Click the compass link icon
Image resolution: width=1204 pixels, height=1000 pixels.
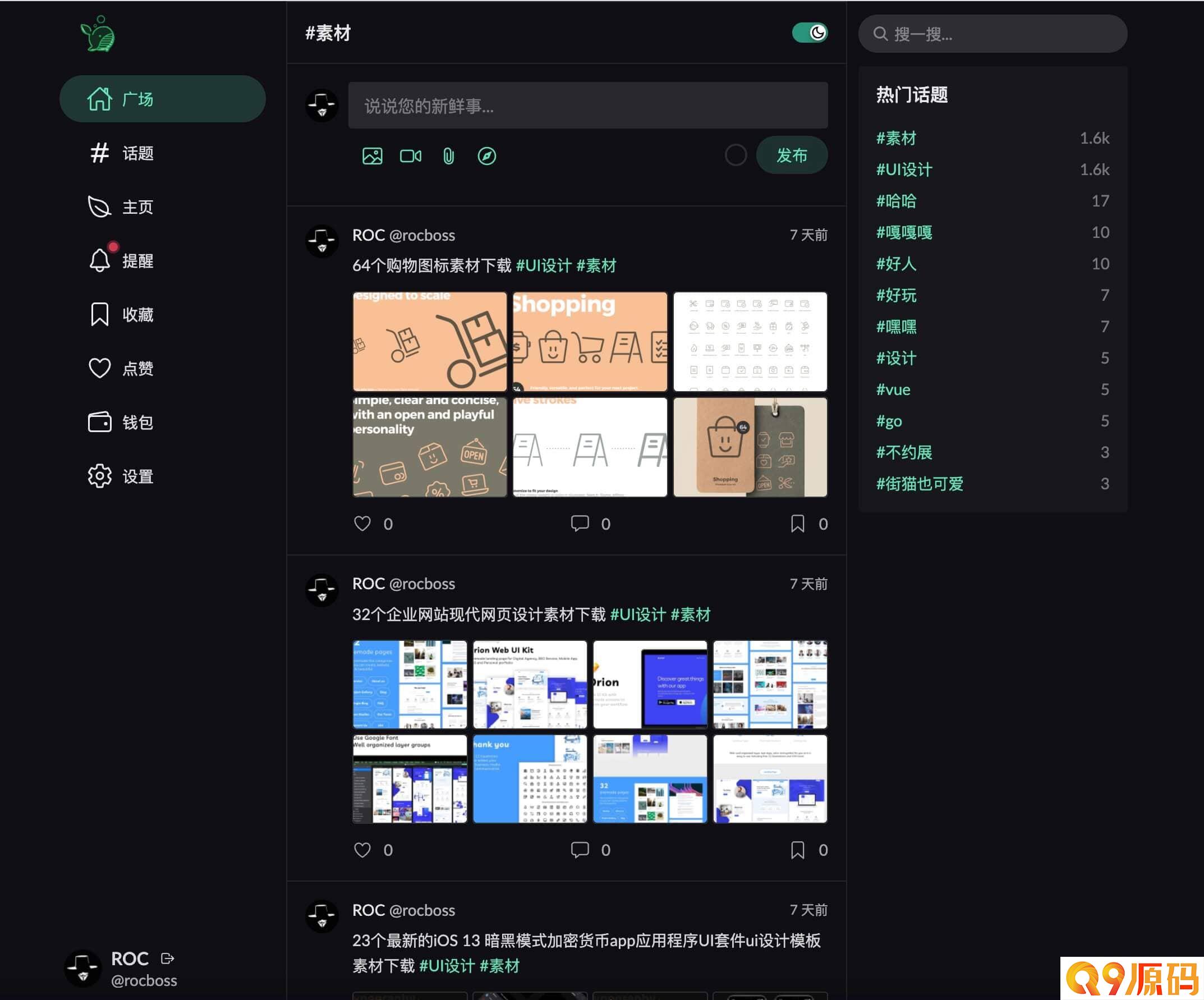[487, 156]
